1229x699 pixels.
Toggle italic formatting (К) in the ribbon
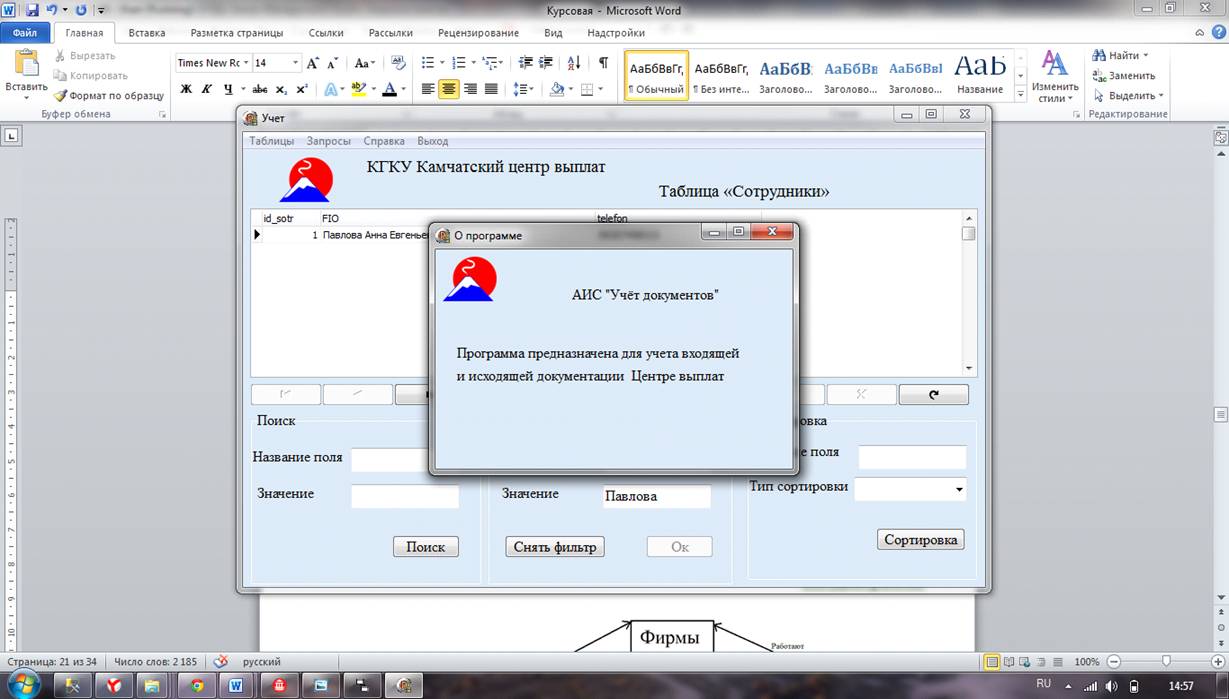pyautogui.click(x=207, y=89)
